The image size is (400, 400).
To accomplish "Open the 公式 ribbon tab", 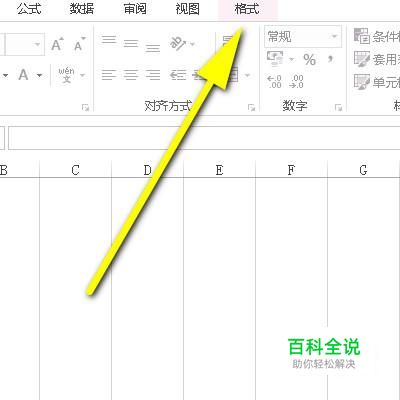I will coord(29,9).
